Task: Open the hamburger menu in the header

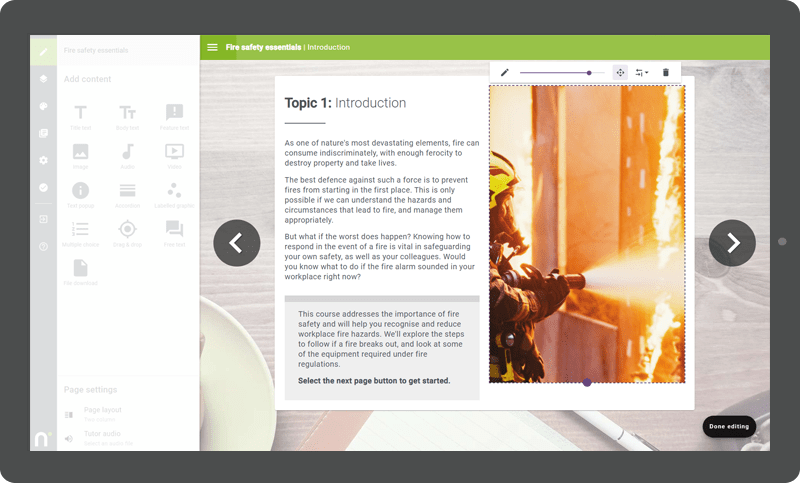Action: pyautogui.click(x=212, y=47)
